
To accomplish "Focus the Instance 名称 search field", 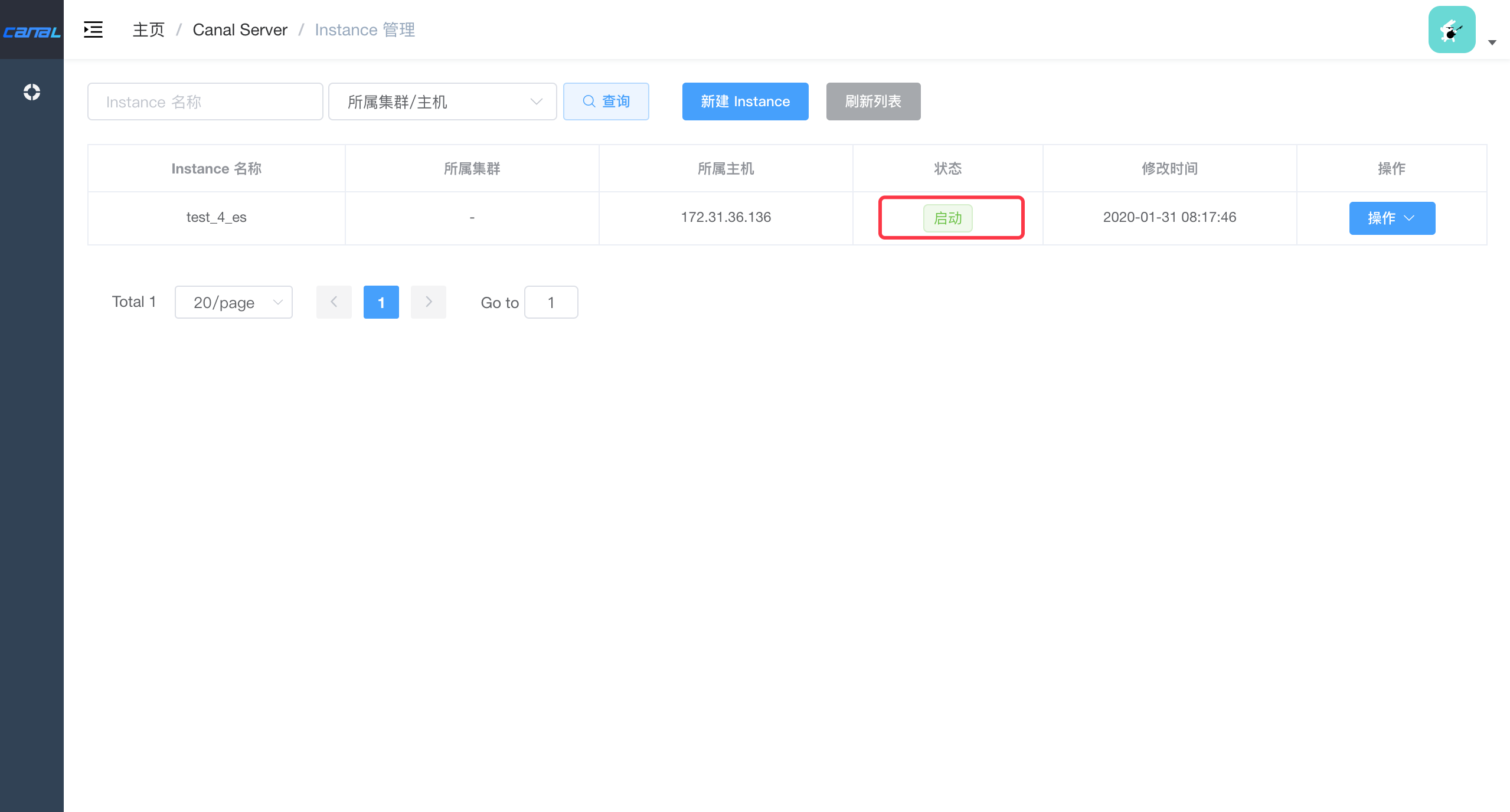I will [205, 102].
